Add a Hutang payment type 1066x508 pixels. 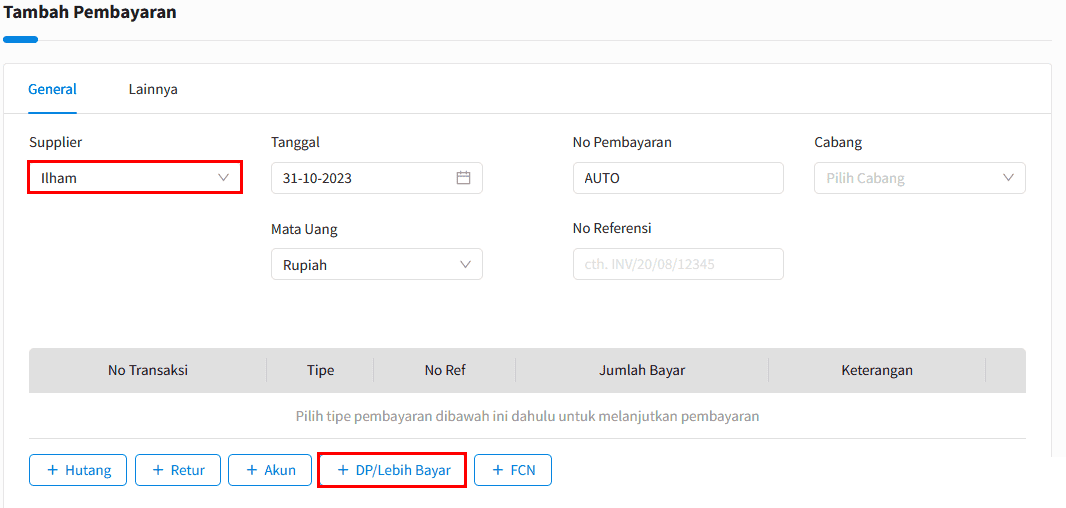[x=78, y=470]
